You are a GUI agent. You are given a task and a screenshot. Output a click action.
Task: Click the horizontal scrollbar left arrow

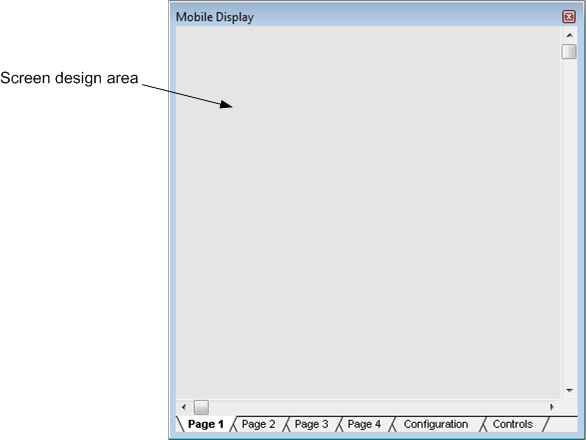pos(183,407)
